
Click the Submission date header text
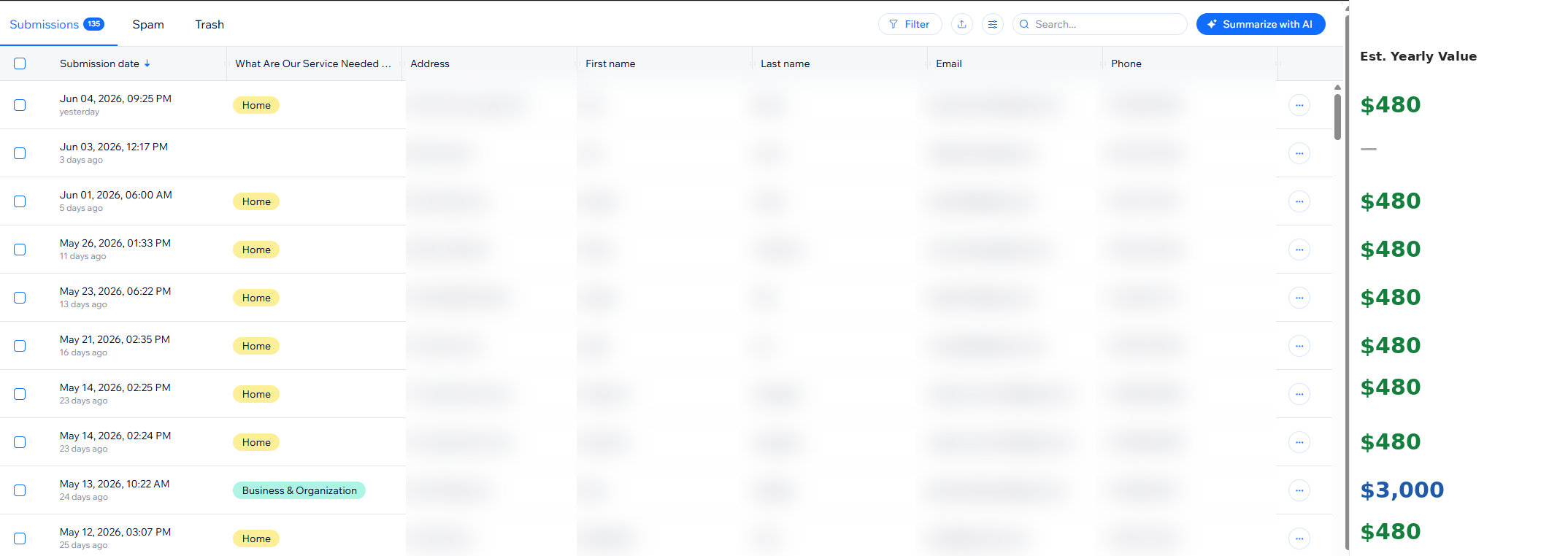(x=99, y=63)
